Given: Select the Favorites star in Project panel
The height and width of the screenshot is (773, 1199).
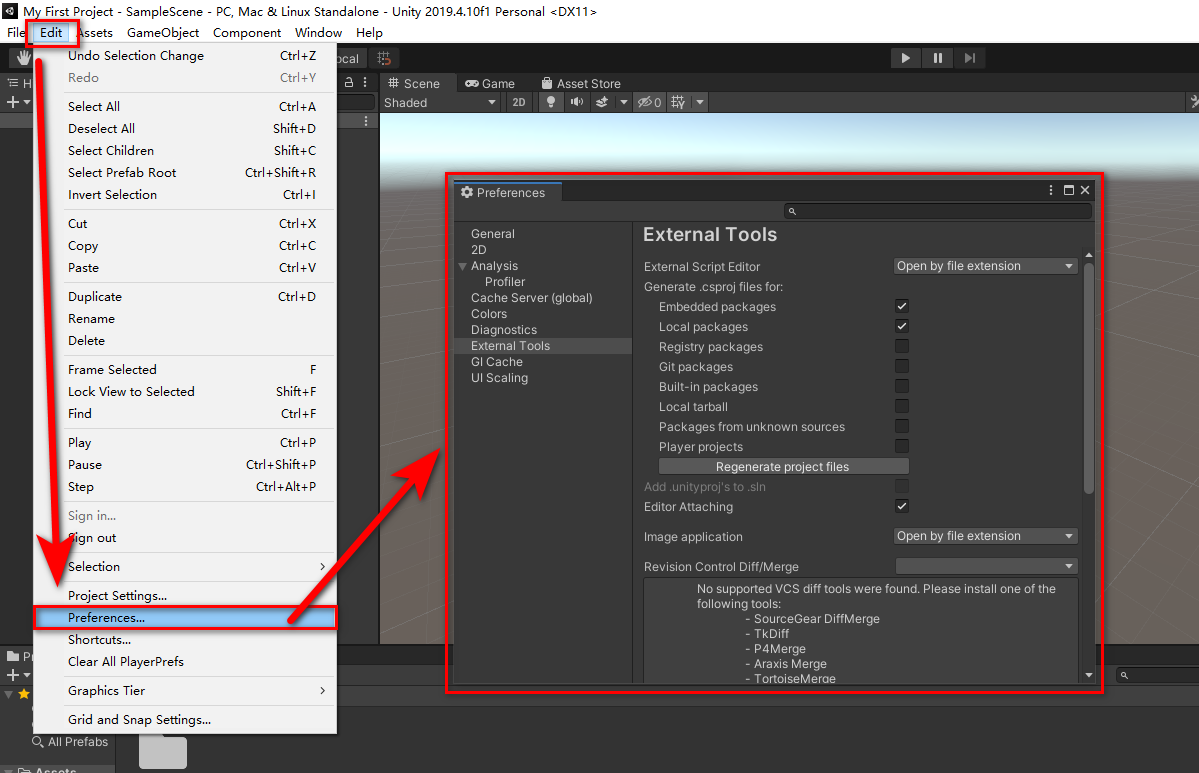Looking at the screenshot, I should 24,694.
